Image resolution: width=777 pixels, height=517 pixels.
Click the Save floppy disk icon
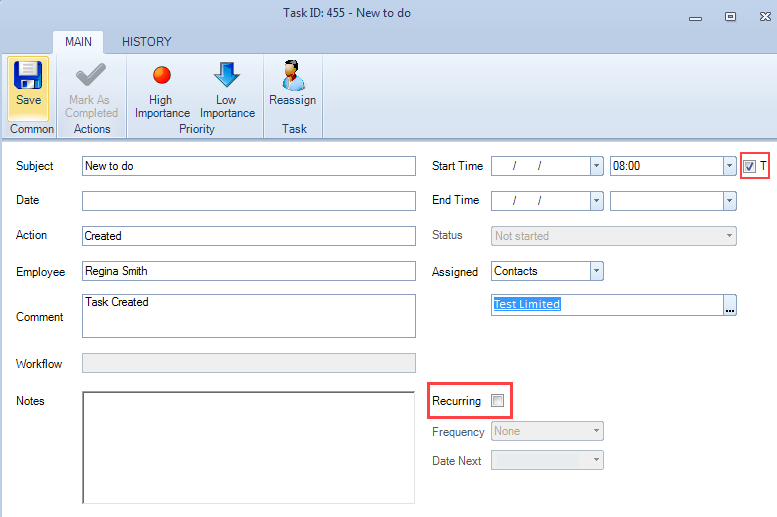(x=28, y=75)
